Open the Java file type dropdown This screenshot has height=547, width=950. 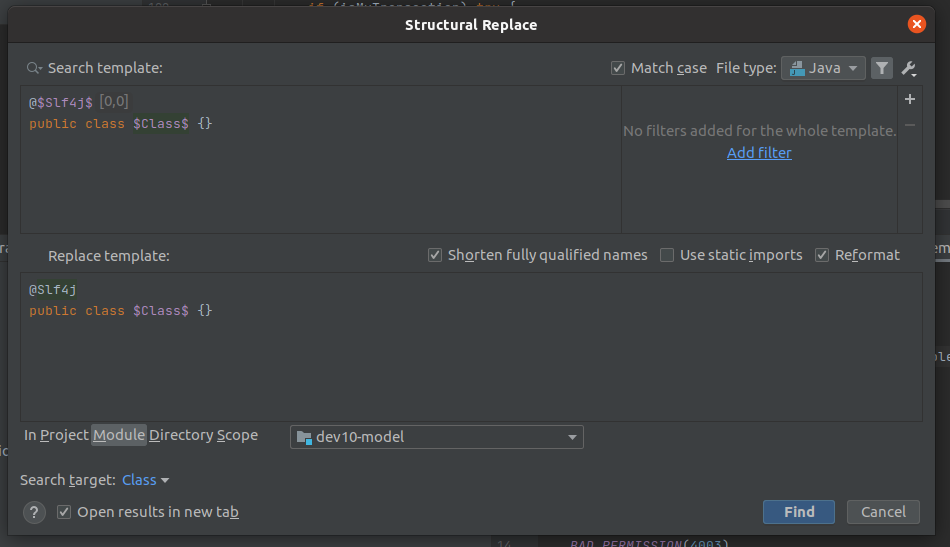tap(823, 68)
